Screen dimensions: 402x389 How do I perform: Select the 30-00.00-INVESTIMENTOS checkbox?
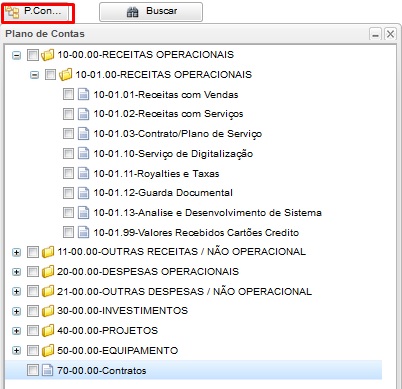(x=33, y=311)
